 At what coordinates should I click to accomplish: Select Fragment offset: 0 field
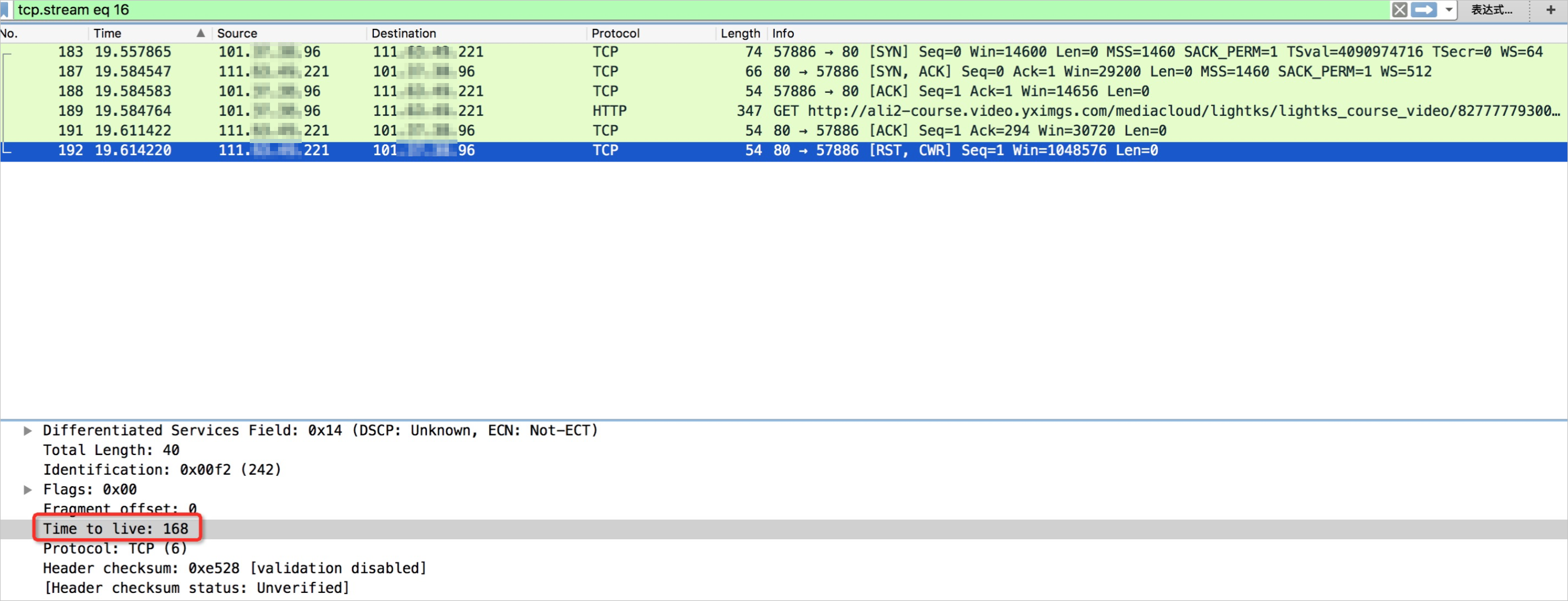(x=119, y=509)
